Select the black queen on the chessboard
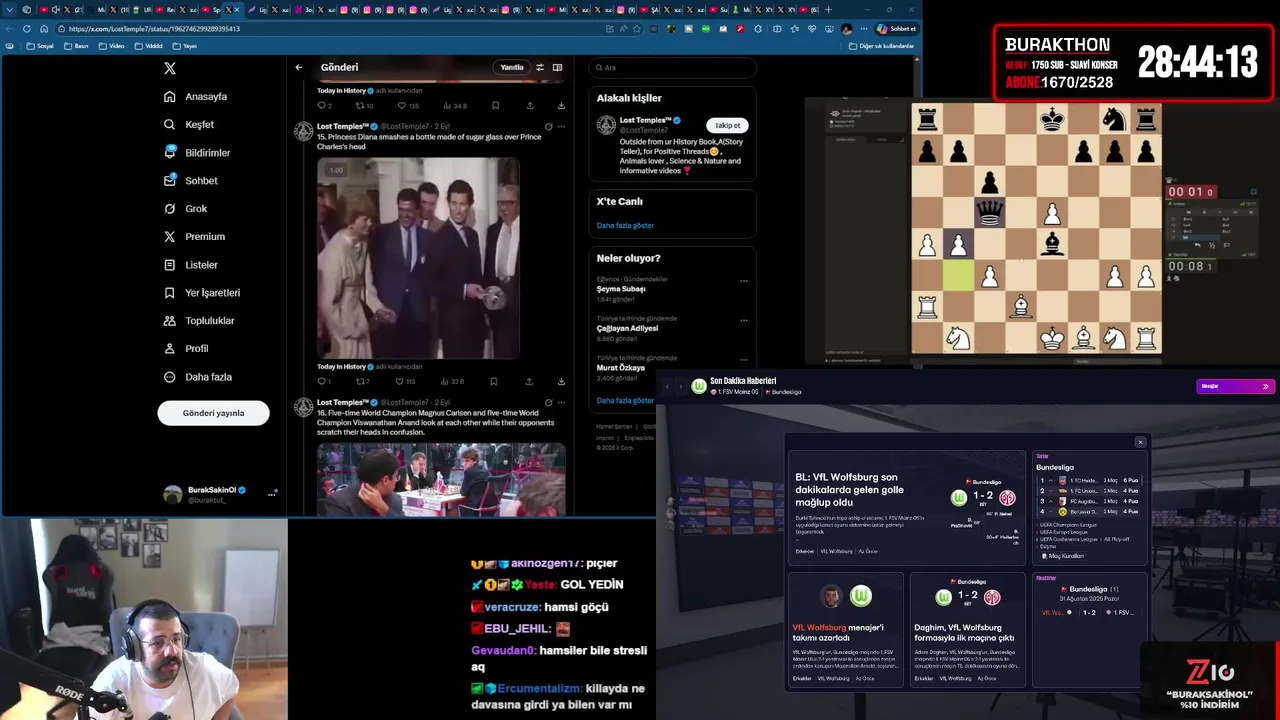The width and height of the screenshot is (1280, 720). coord(989,212)
